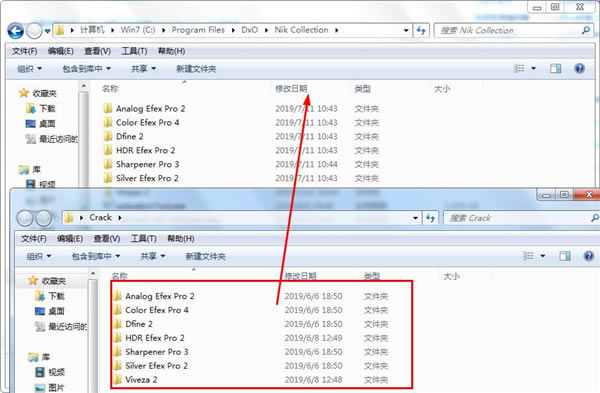Click Back arrow in Nik Collection window
This screenshot has width=600, height=393.
16,31
